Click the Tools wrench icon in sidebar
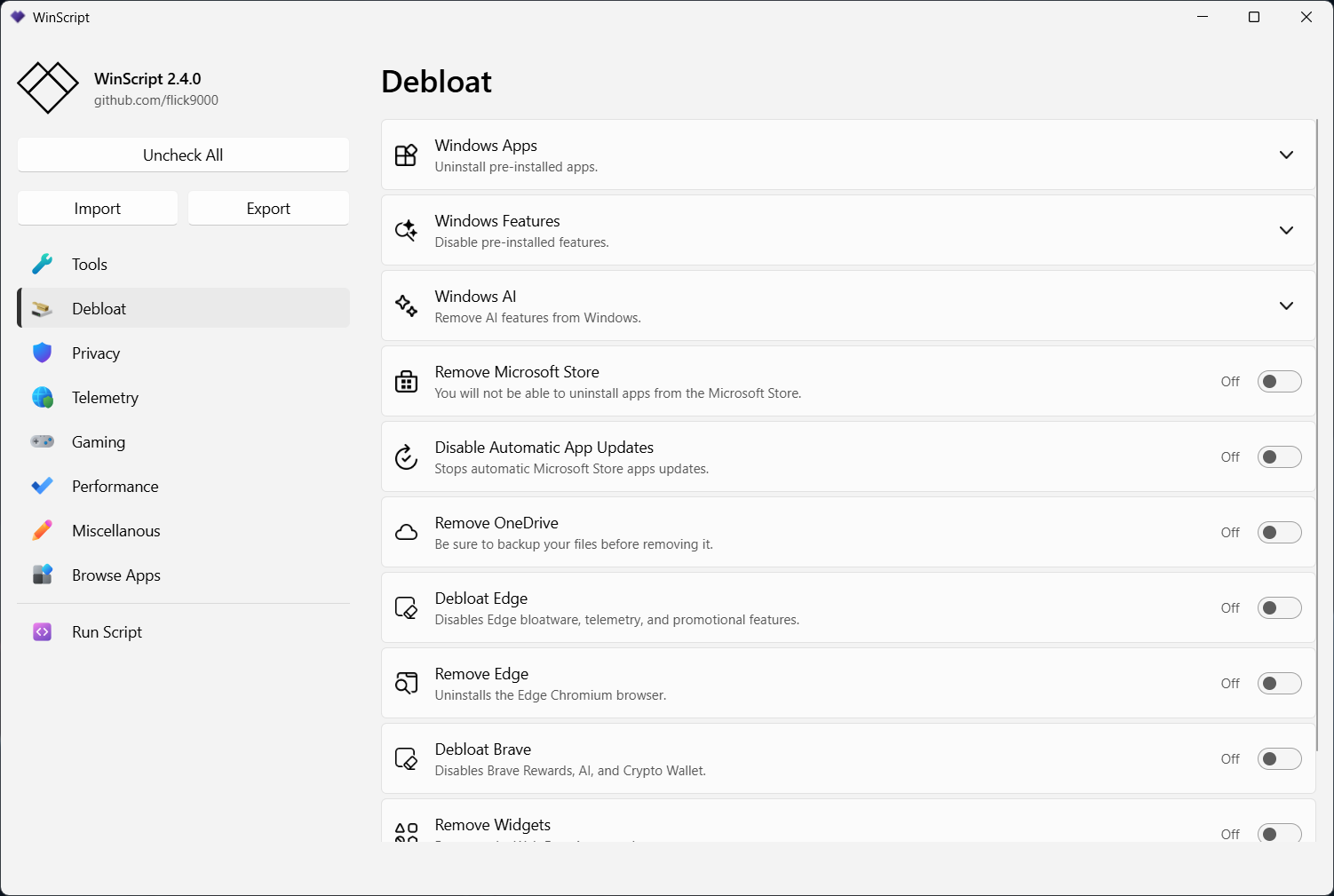The height and width of the screenshot is (896, 1334). (x=42, y=265)
